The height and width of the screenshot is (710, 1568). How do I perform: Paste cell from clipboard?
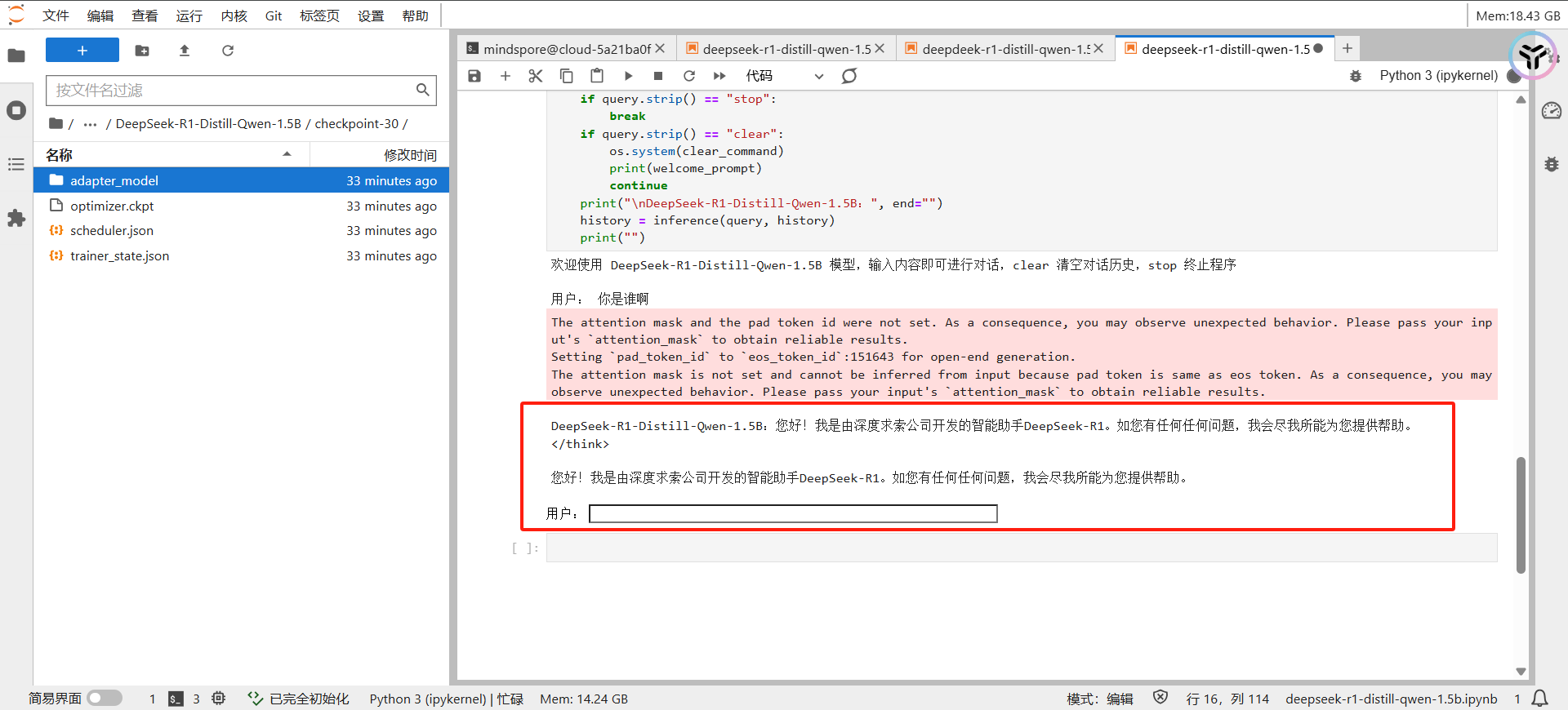tap(597, 76)
